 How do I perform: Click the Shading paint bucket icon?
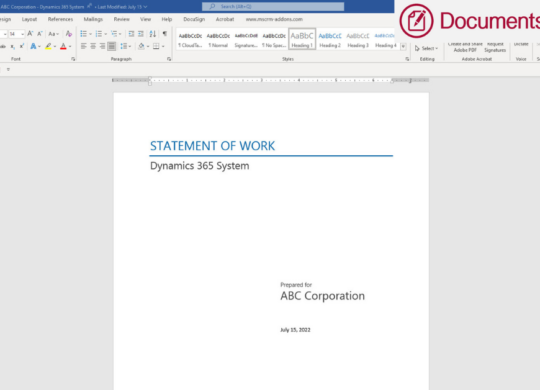pos(141,46)
